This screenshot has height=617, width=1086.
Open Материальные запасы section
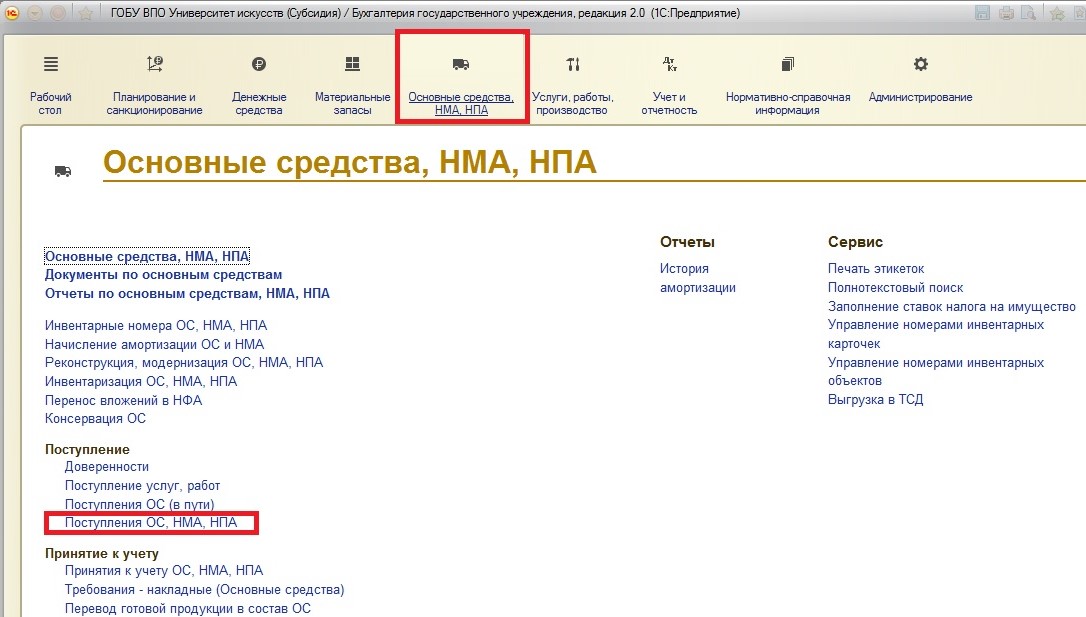click(352, 85)
